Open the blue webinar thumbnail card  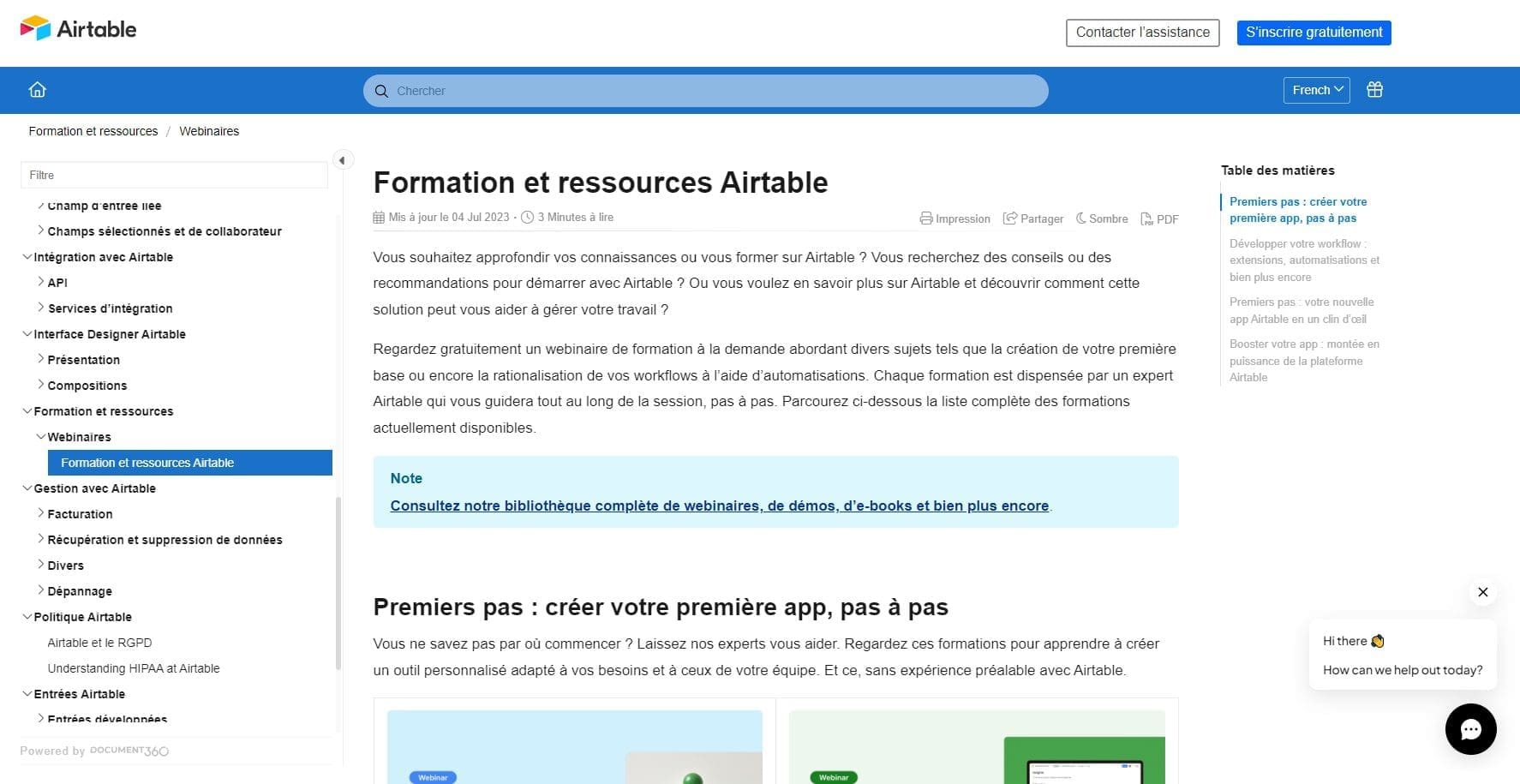tap(574, 746)
